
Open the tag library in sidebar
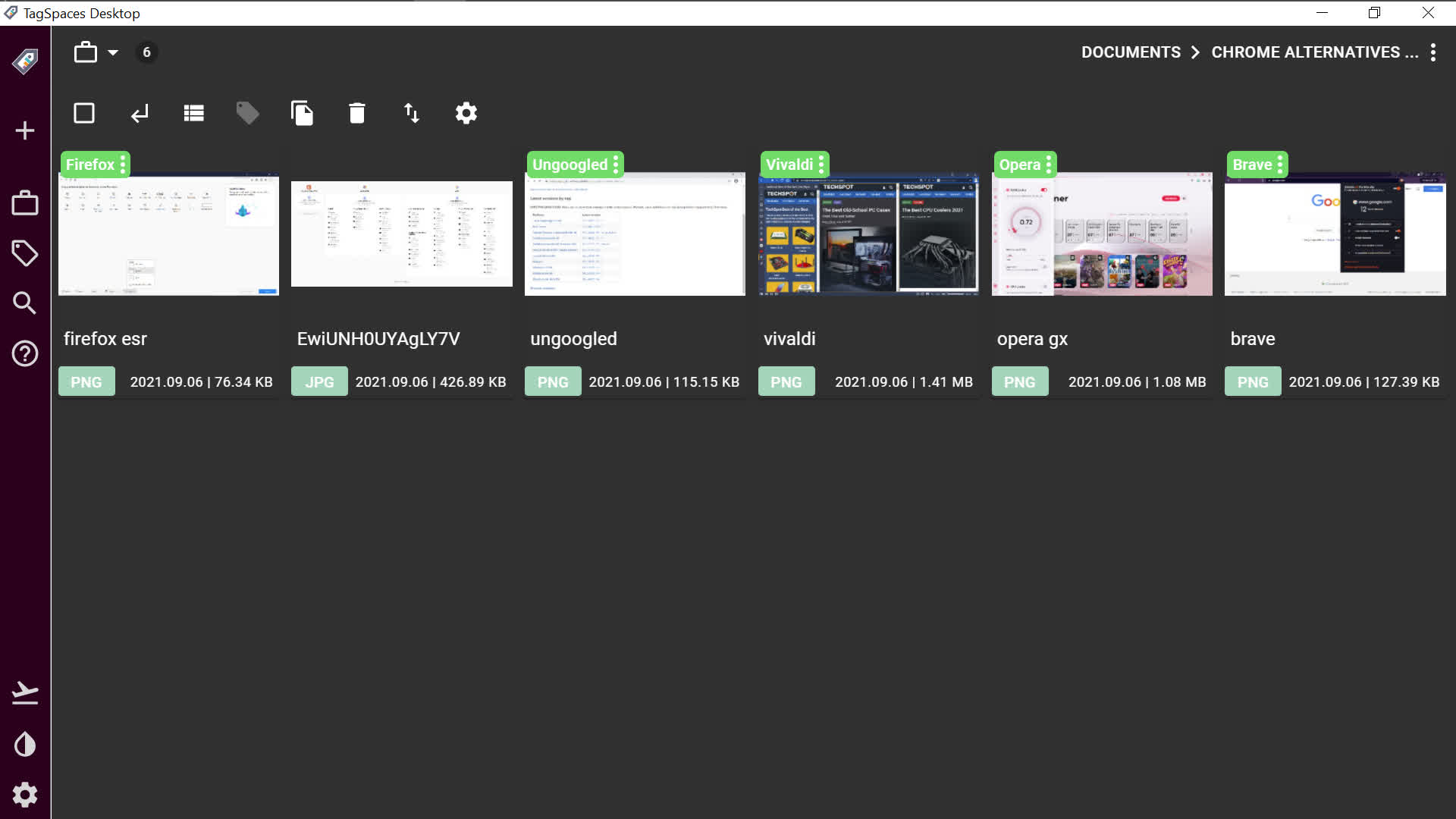coord(25,253)
